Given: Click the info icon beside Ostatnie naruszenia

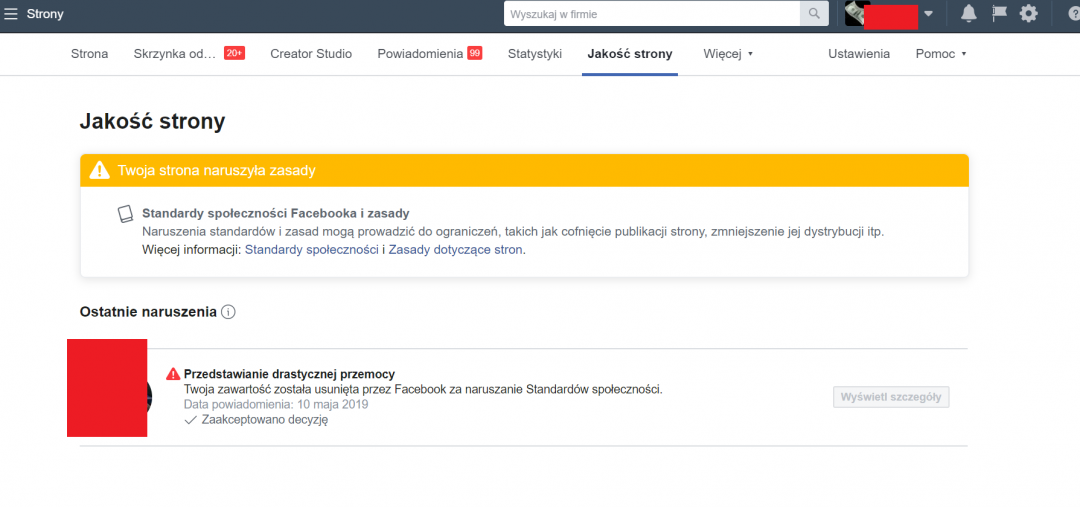Looking at the screenshot, I should coord(228,312).
